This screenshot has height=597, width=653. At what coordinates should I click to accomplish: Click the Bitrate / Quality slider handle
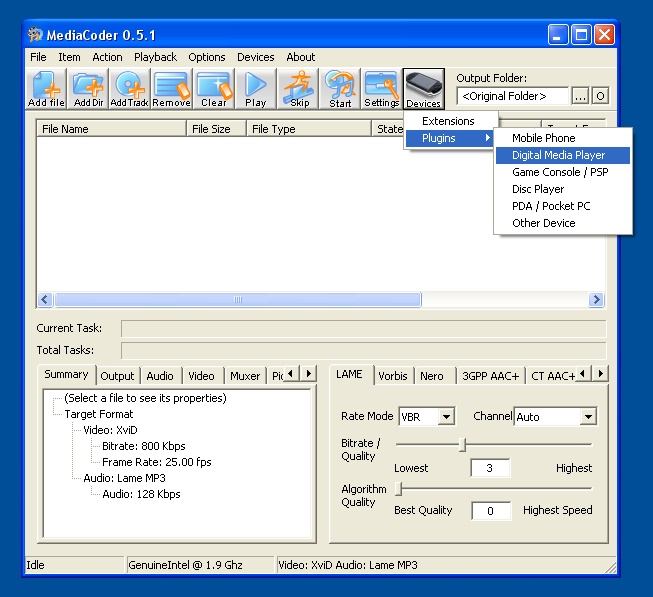[462, 444]
